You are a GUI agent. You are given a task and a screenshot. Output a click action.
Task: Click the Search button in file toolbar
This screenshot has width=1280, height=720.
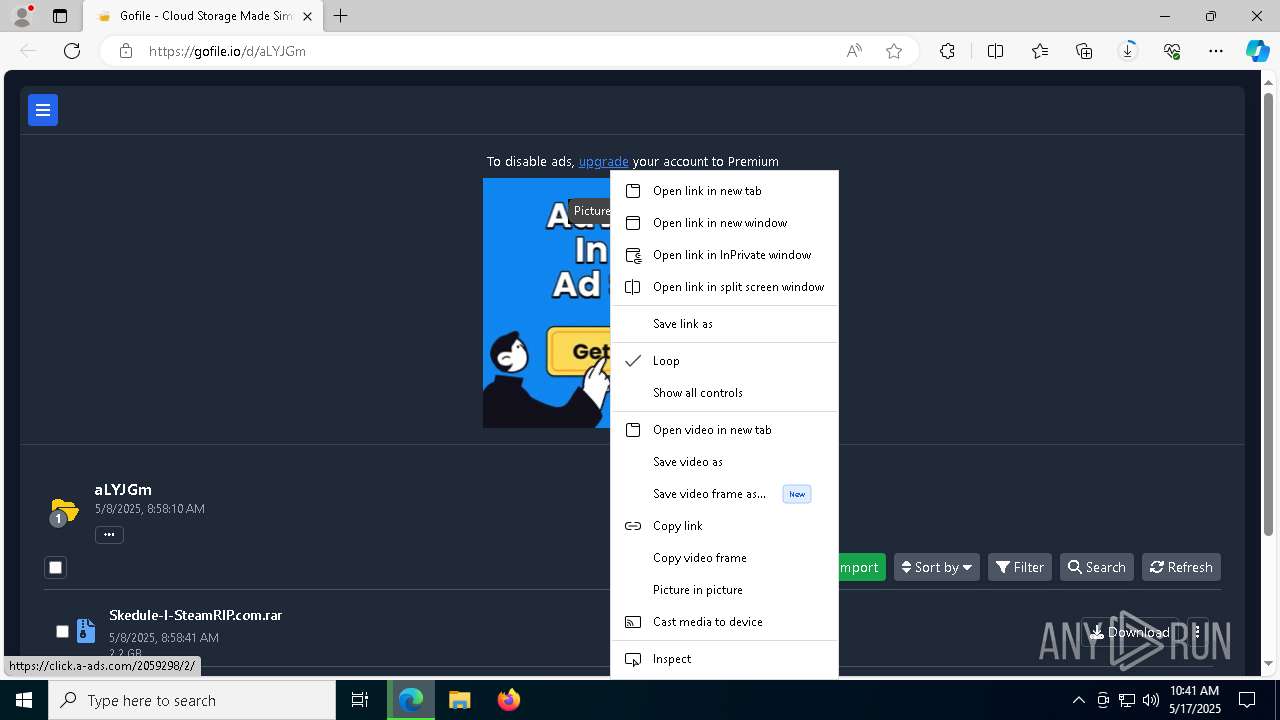[x=1097, y=567]
